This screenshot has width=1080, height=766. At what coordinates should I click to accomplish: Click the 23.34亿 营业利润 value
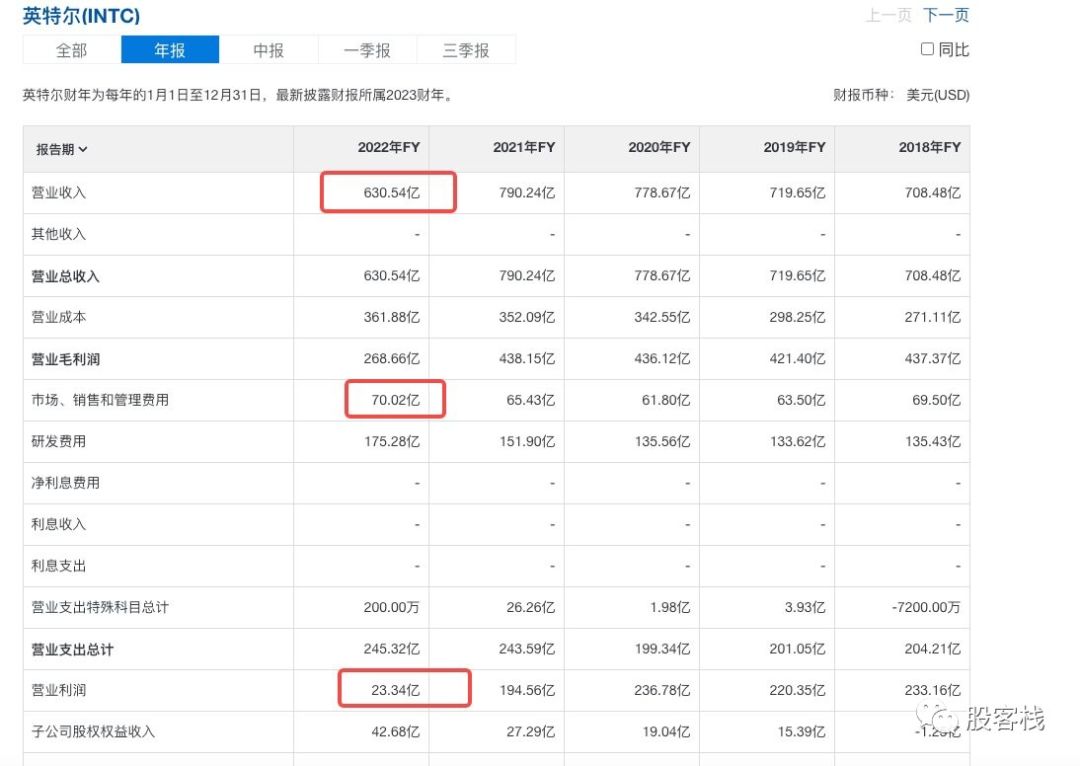tap(395, 690)
